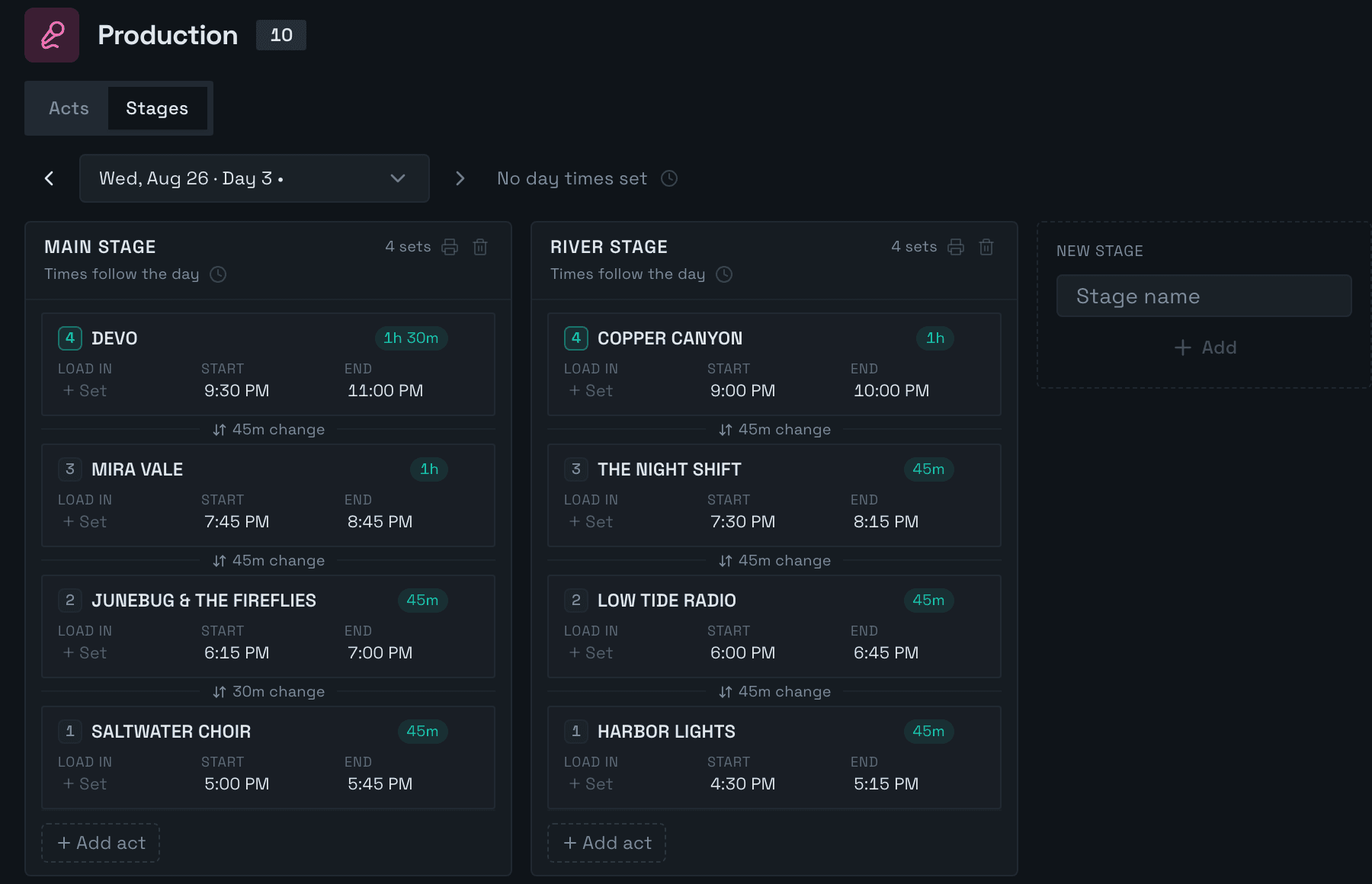
Task: Set load-in time for The Night Shift
Action: [591, 522]
